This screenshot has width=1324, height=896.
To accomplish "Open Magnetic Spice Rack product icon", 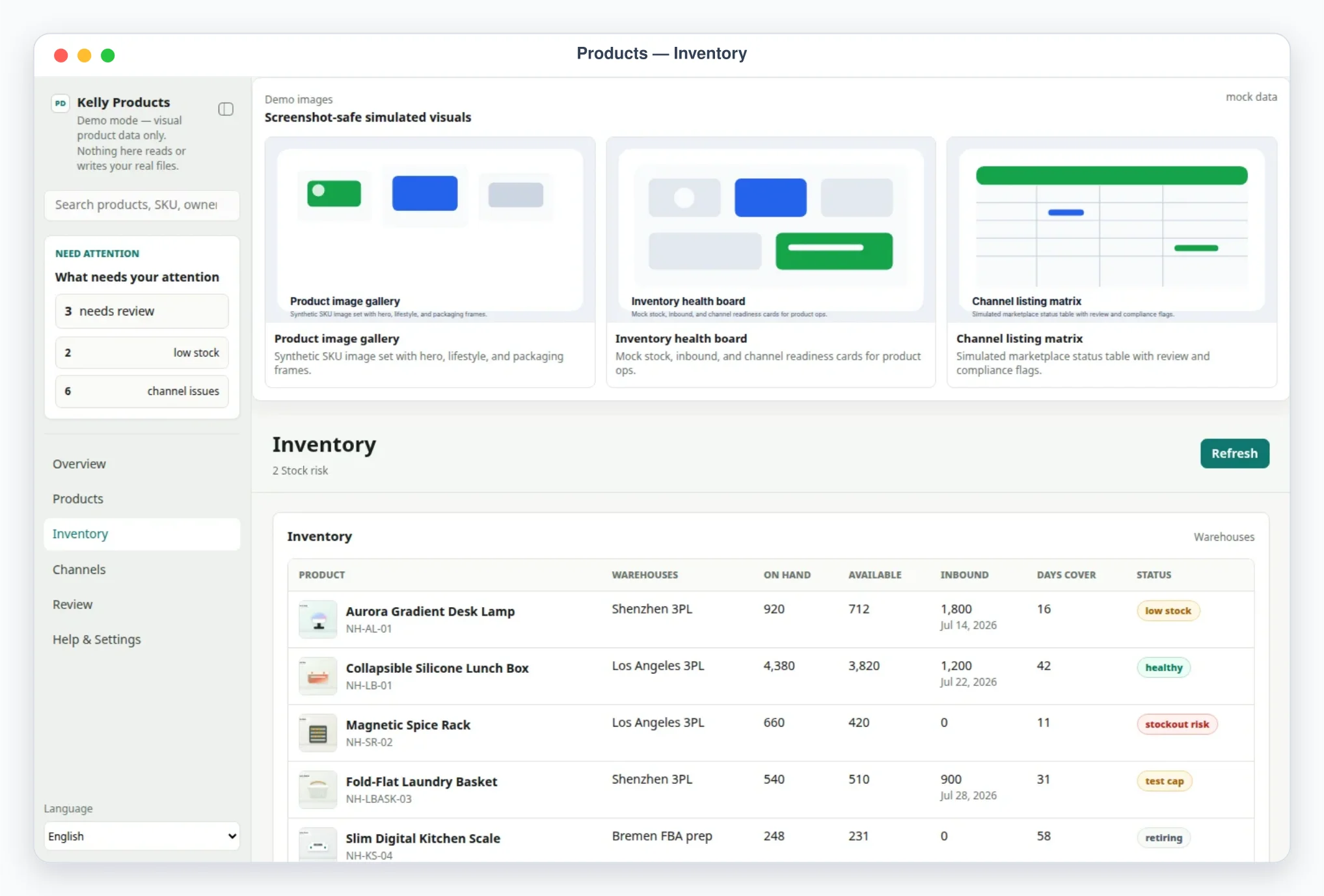I will pos(318,733).
